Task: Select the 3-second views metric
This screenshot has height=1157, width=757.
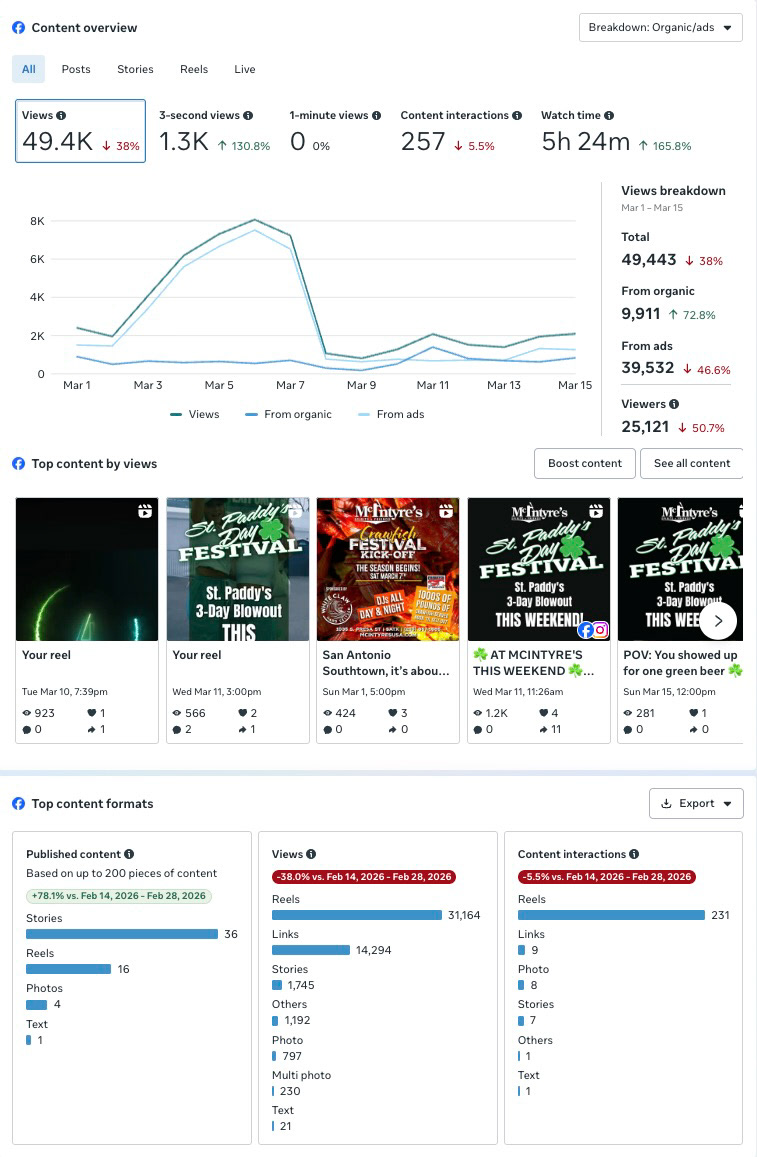Action: click(x=214, y=131)
